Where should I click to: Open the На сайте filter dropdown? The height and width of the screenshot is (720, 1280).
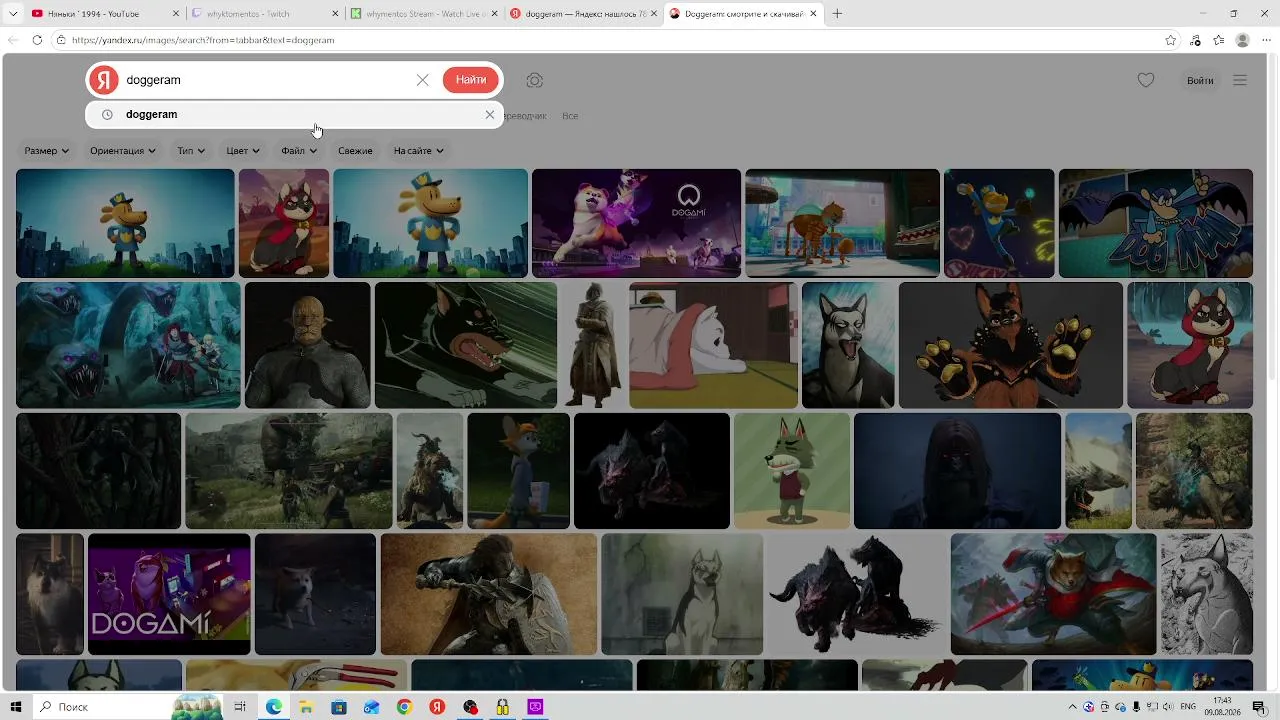[x=418, y=151]
